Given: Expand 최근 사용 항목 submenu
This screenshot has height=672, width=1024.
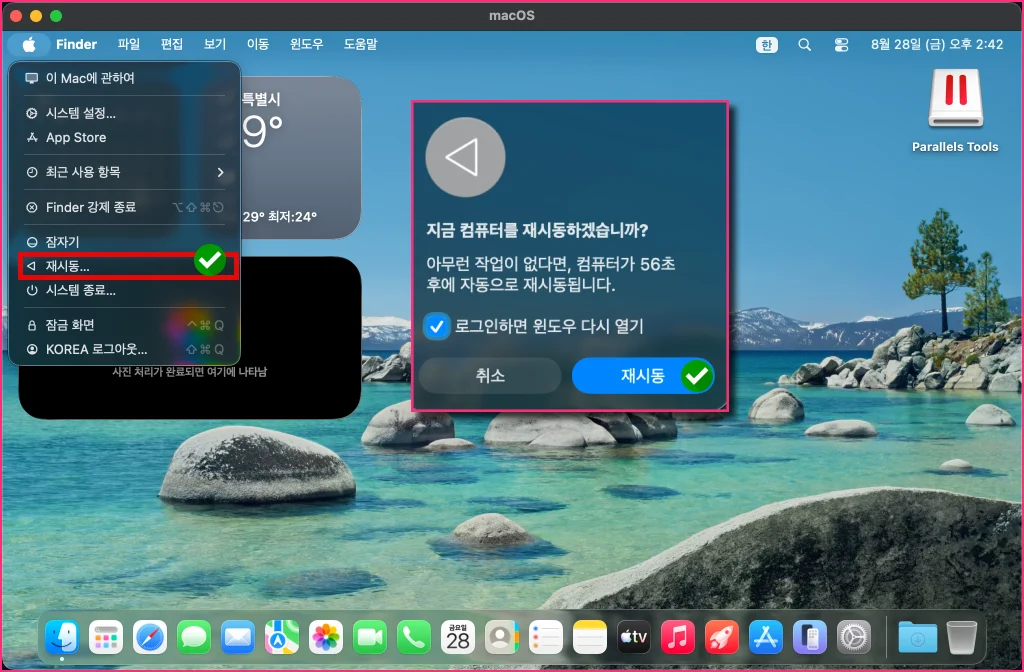Looking at the screenshot, I should pos(125,172).
